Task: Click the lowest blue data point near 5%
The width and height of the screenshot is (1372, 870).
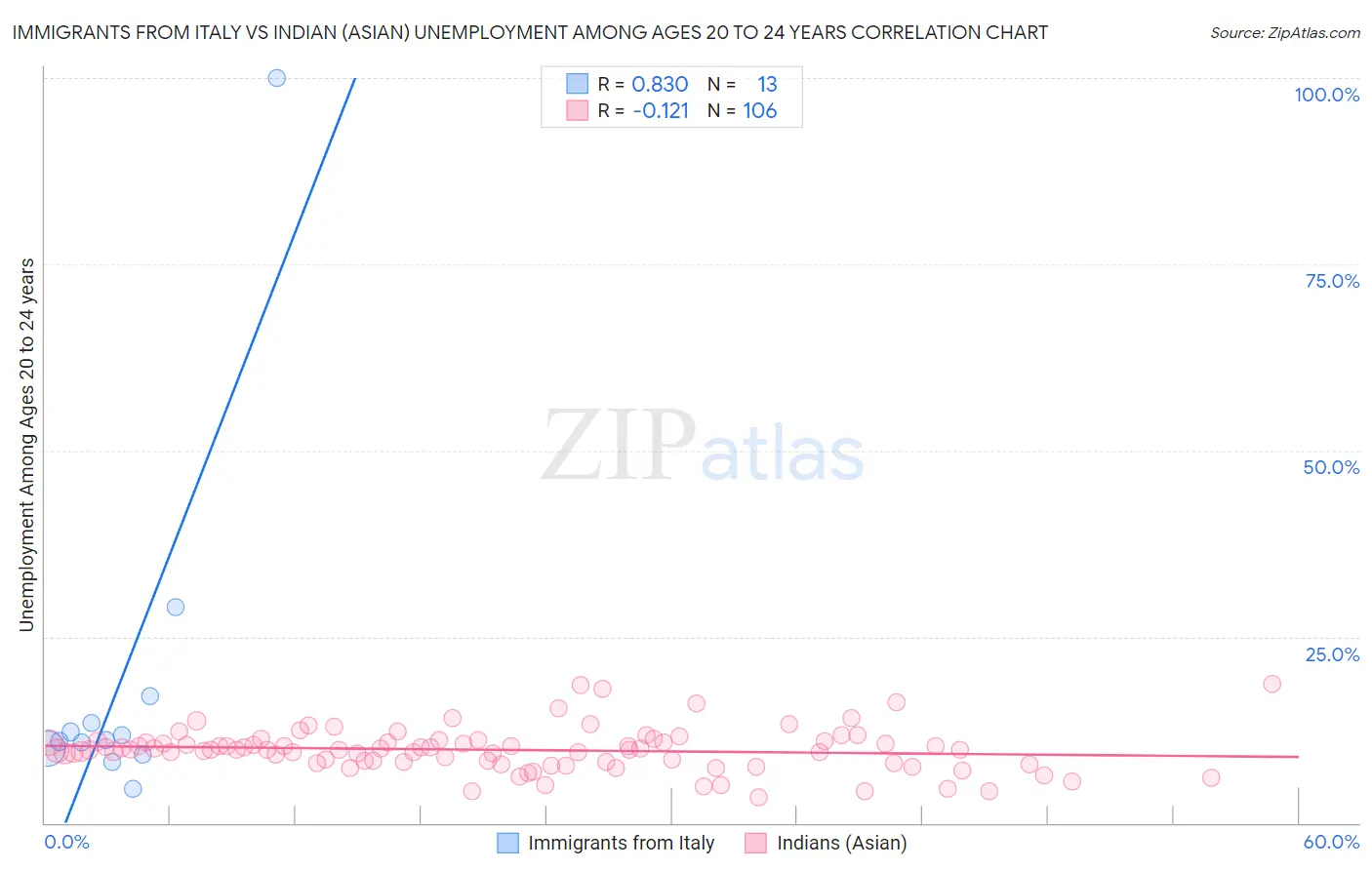Action: coord(133,788)
